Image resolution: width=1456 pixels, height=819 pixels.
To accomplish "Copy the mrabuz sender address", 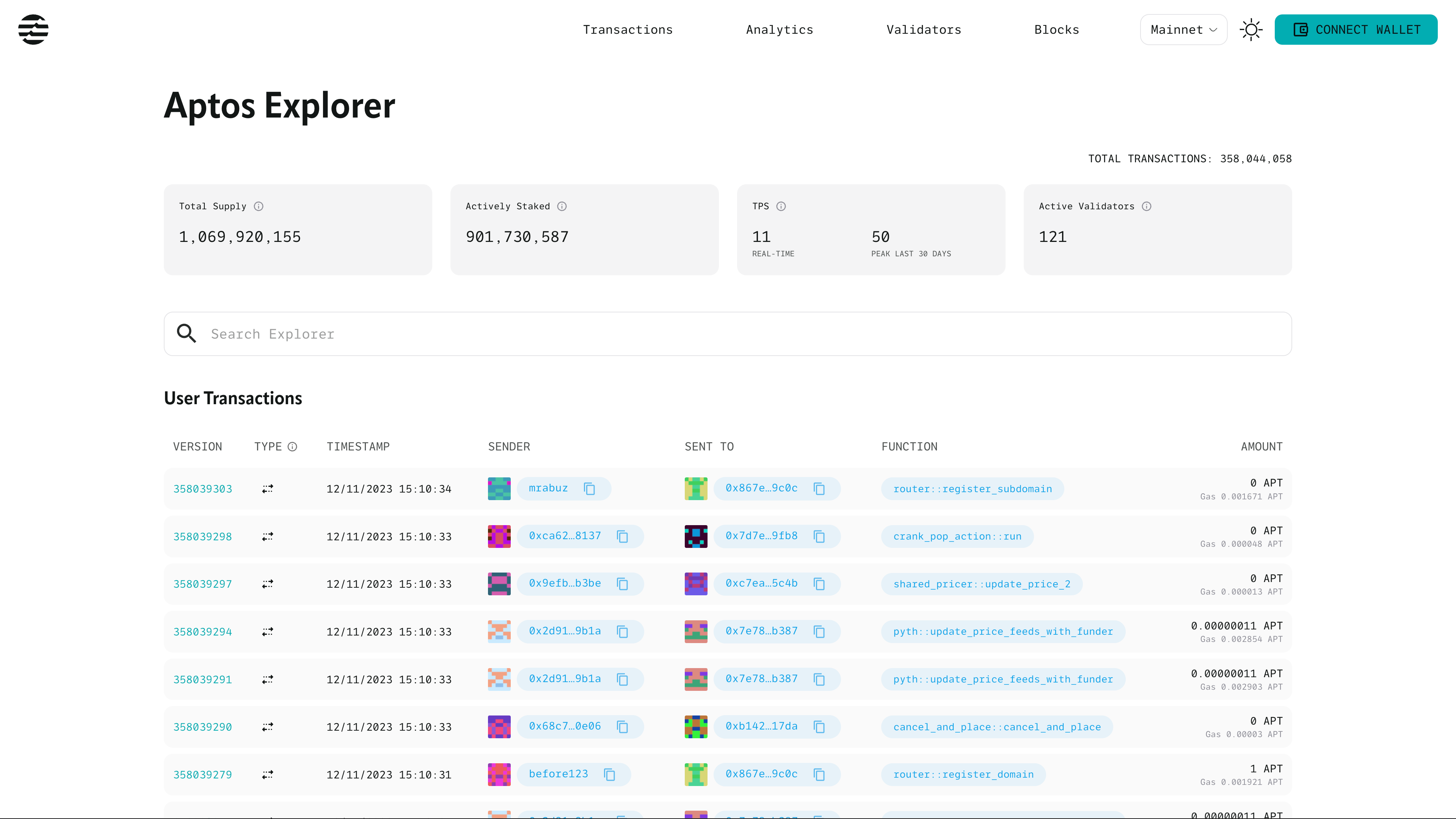I will 590,488.
